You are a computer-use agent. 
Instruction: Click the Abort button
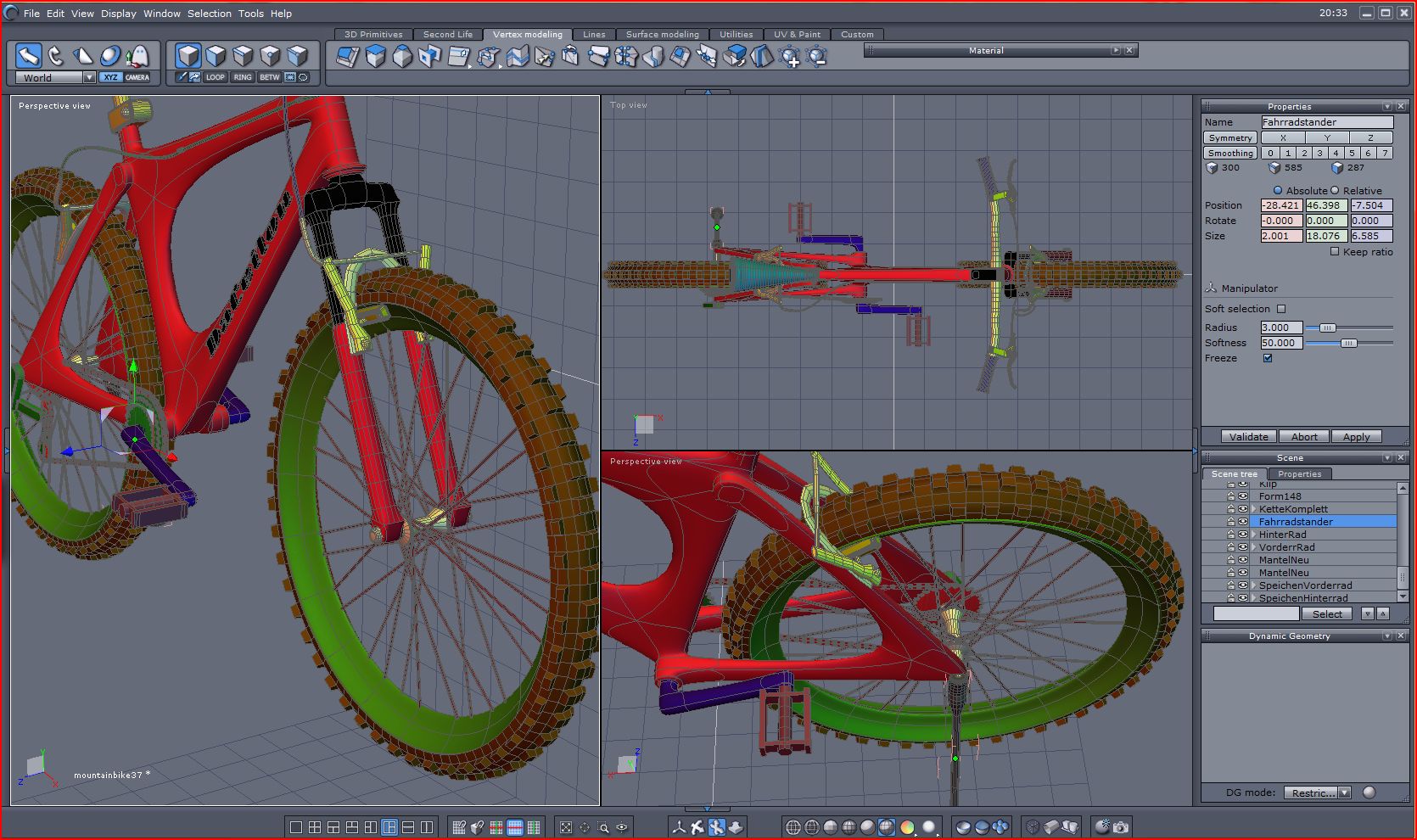[1304, 437]
